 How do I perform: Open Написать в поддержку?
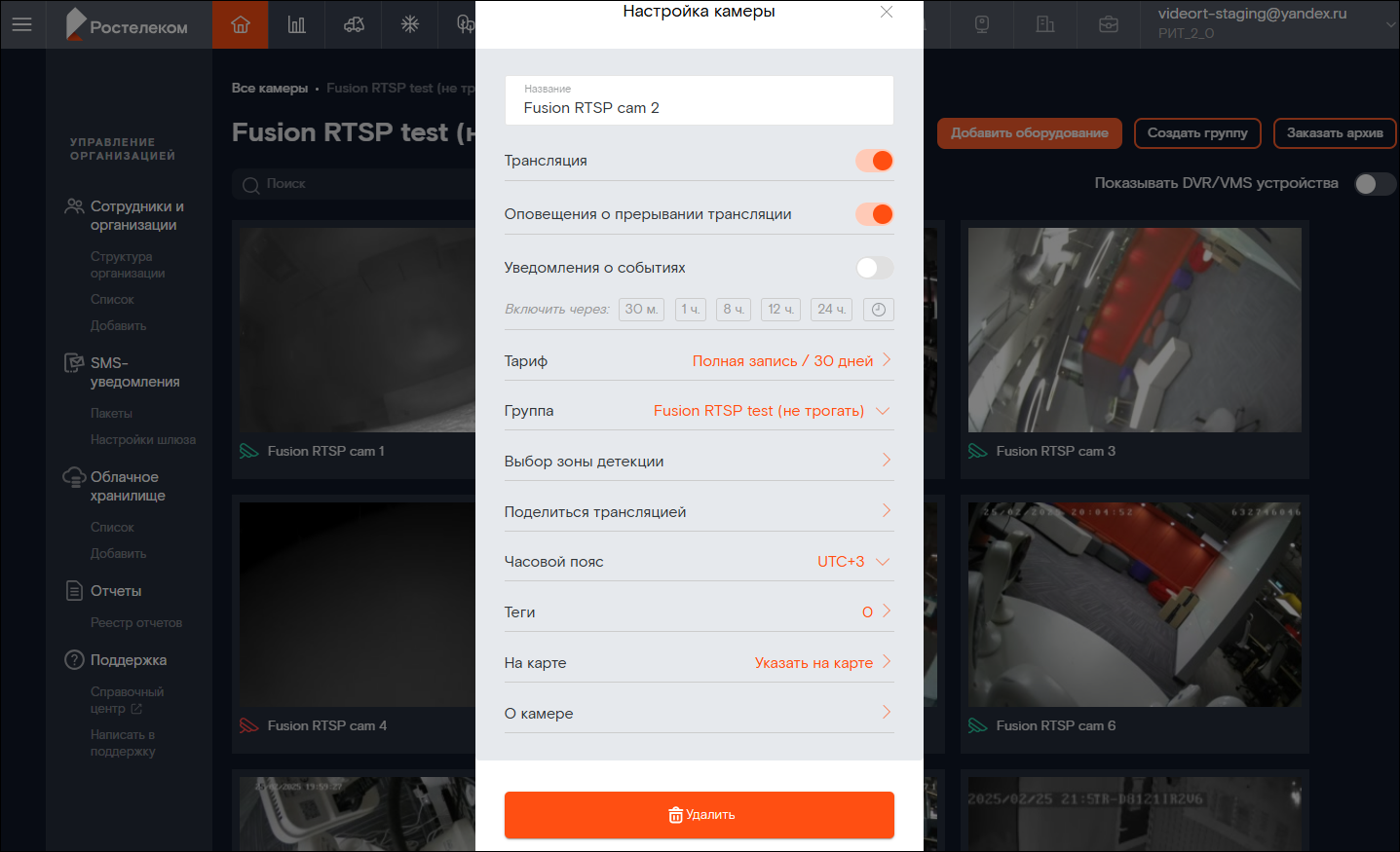pyautogui.click(x=123, y=743)
